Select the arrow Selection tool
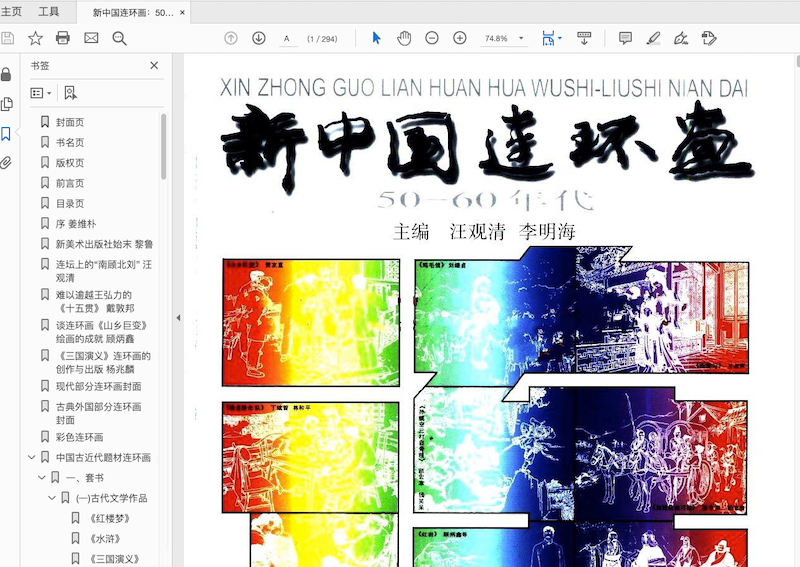The height and width of the screenshot is (567, 800). pyautogui.click(x=377, y=38)
